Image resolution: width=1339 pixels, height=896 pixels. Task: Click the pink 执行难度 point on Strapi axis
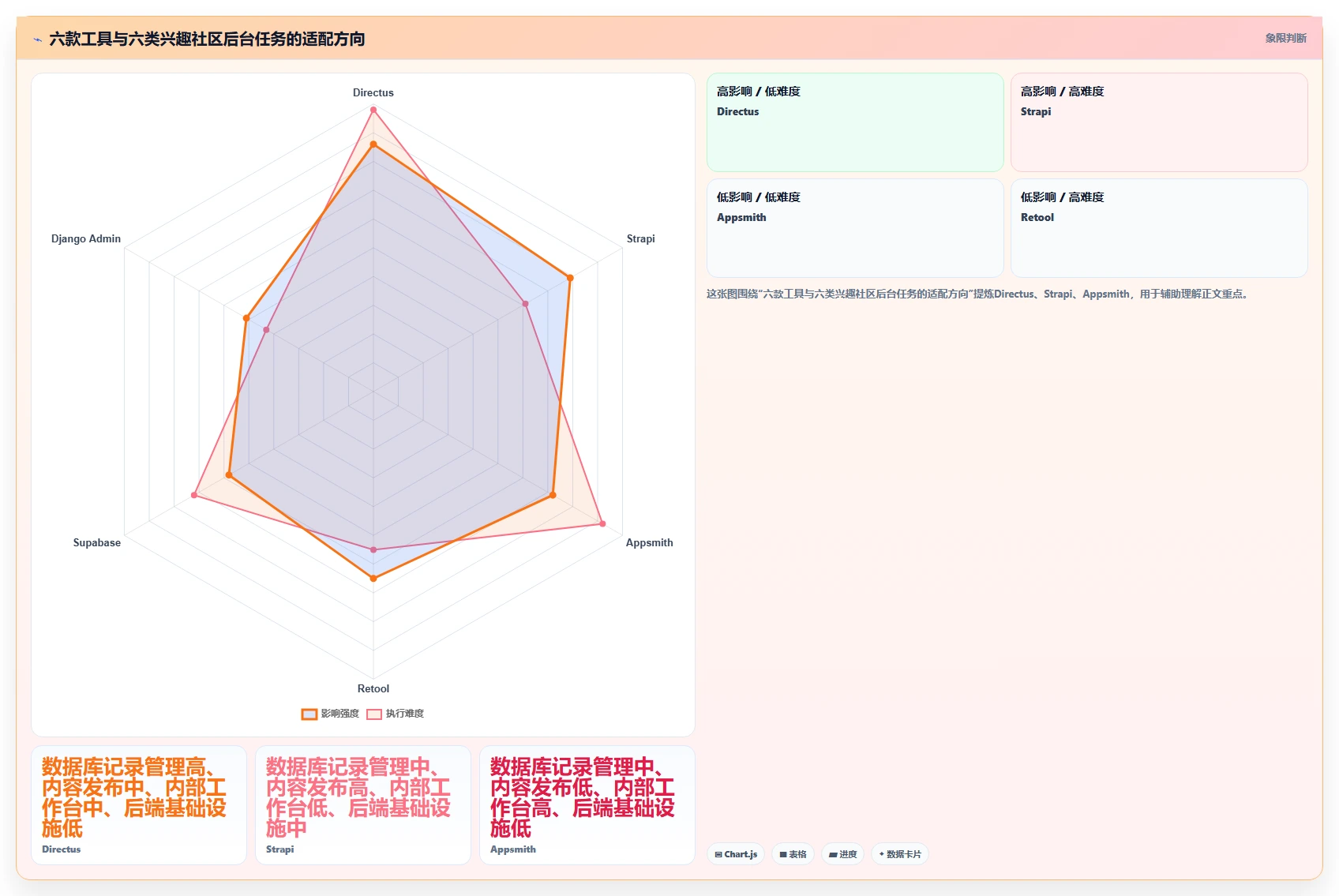pyautogui.click(x=525, y=303)
